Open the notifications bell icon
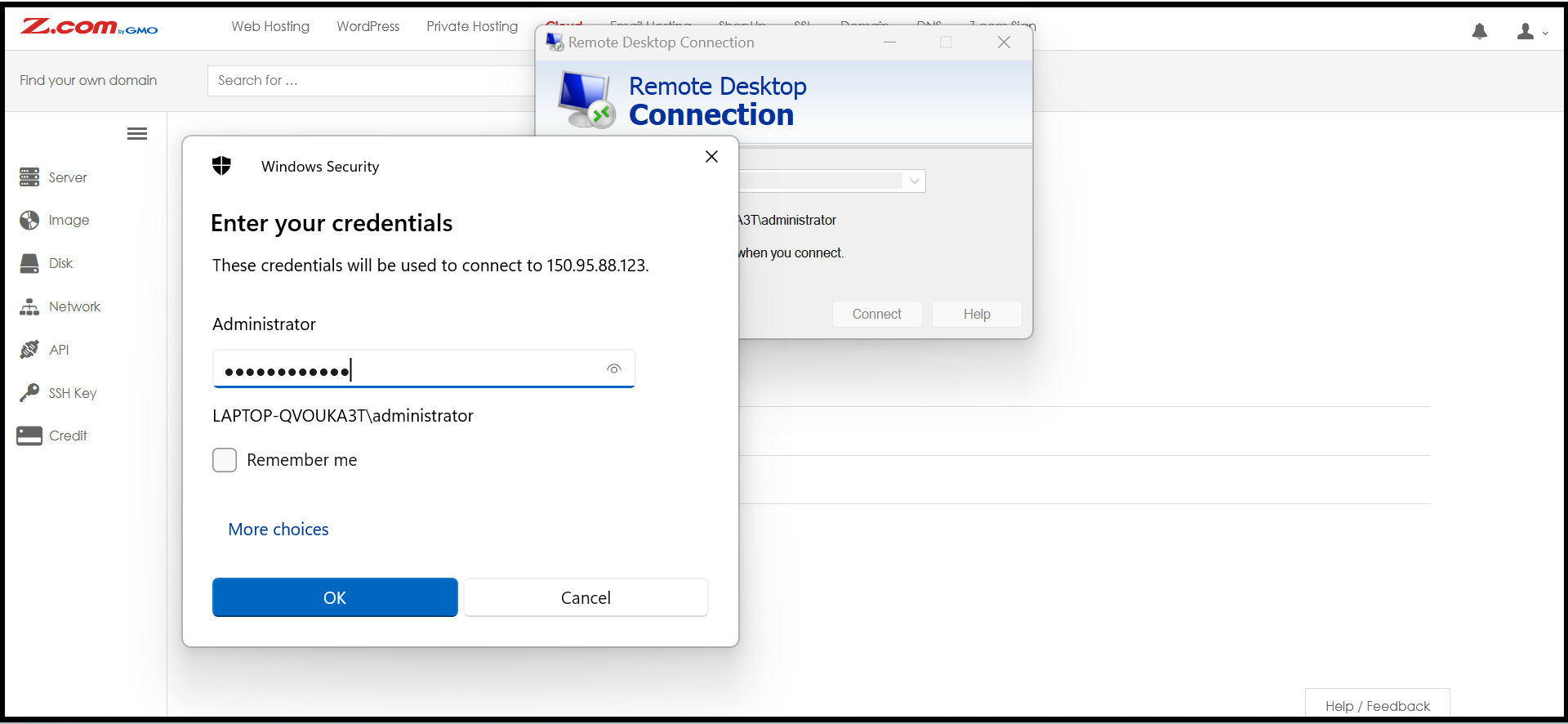Screen dimensions: 1568x724 coord(1479,32)
